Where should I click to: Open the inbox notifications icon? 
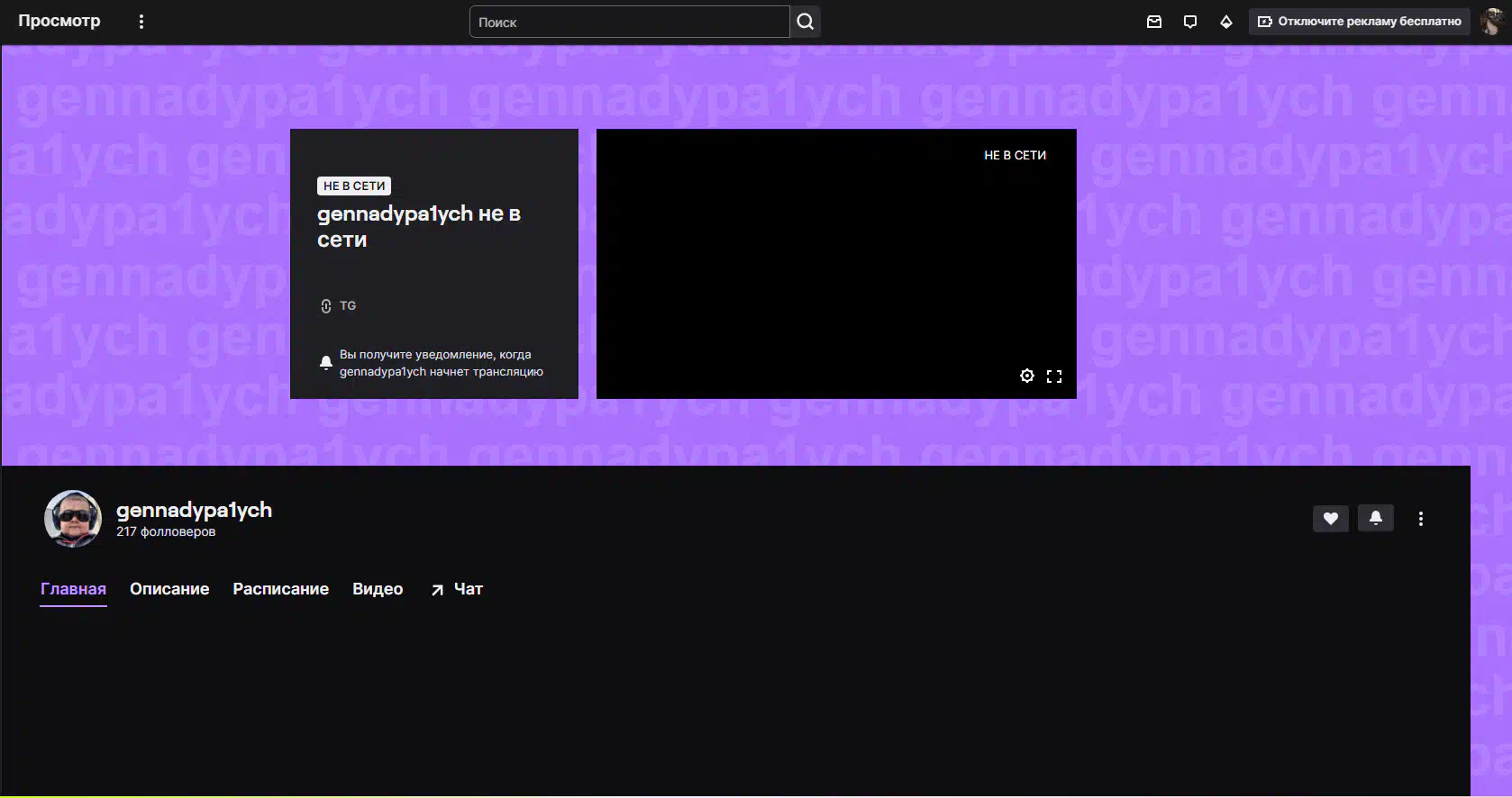pyautogui.click(x=1154, y=22)
